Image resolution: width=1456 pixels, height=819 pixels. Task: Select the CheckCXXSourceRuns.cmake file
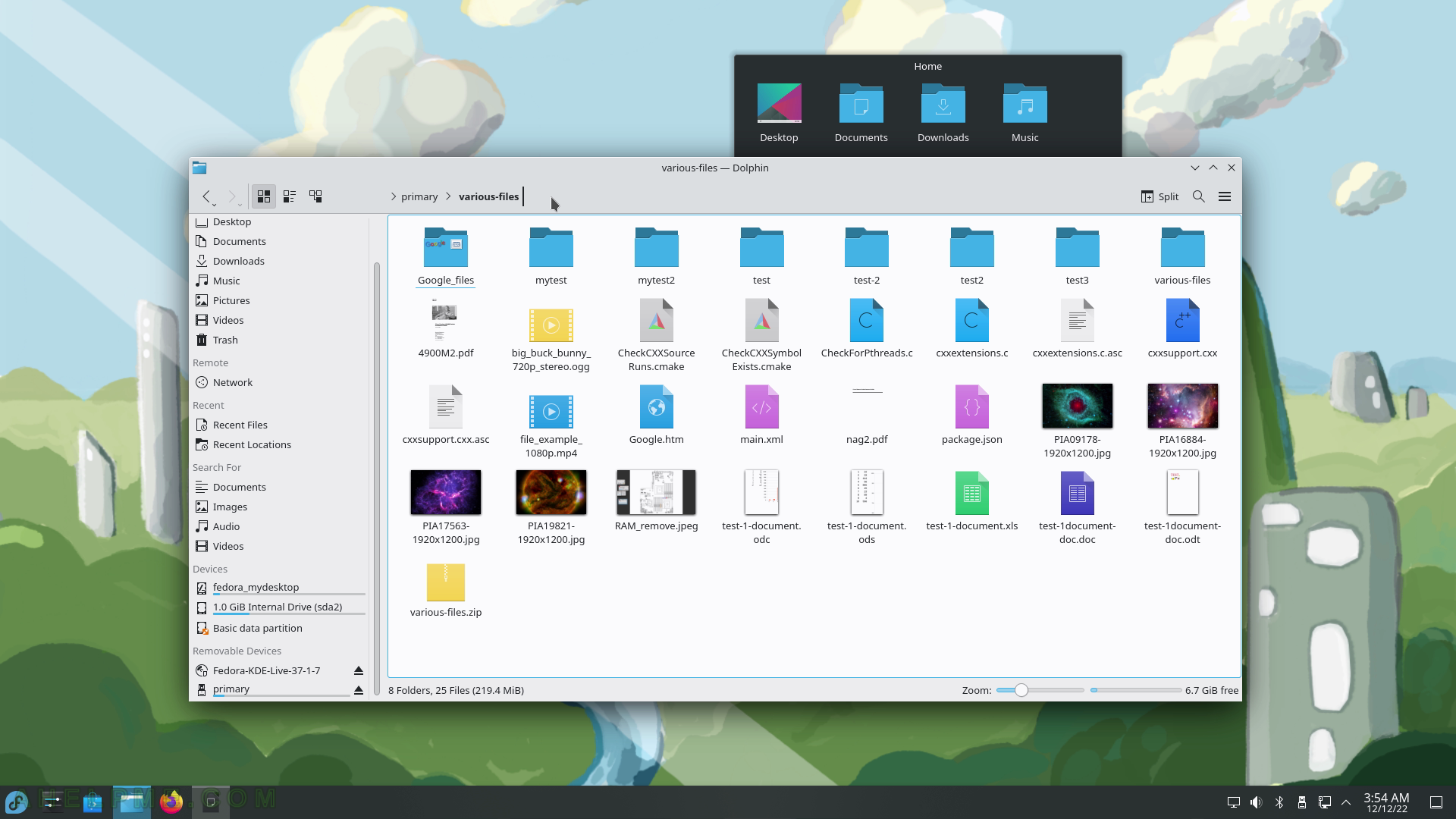(x=657, y=335)
